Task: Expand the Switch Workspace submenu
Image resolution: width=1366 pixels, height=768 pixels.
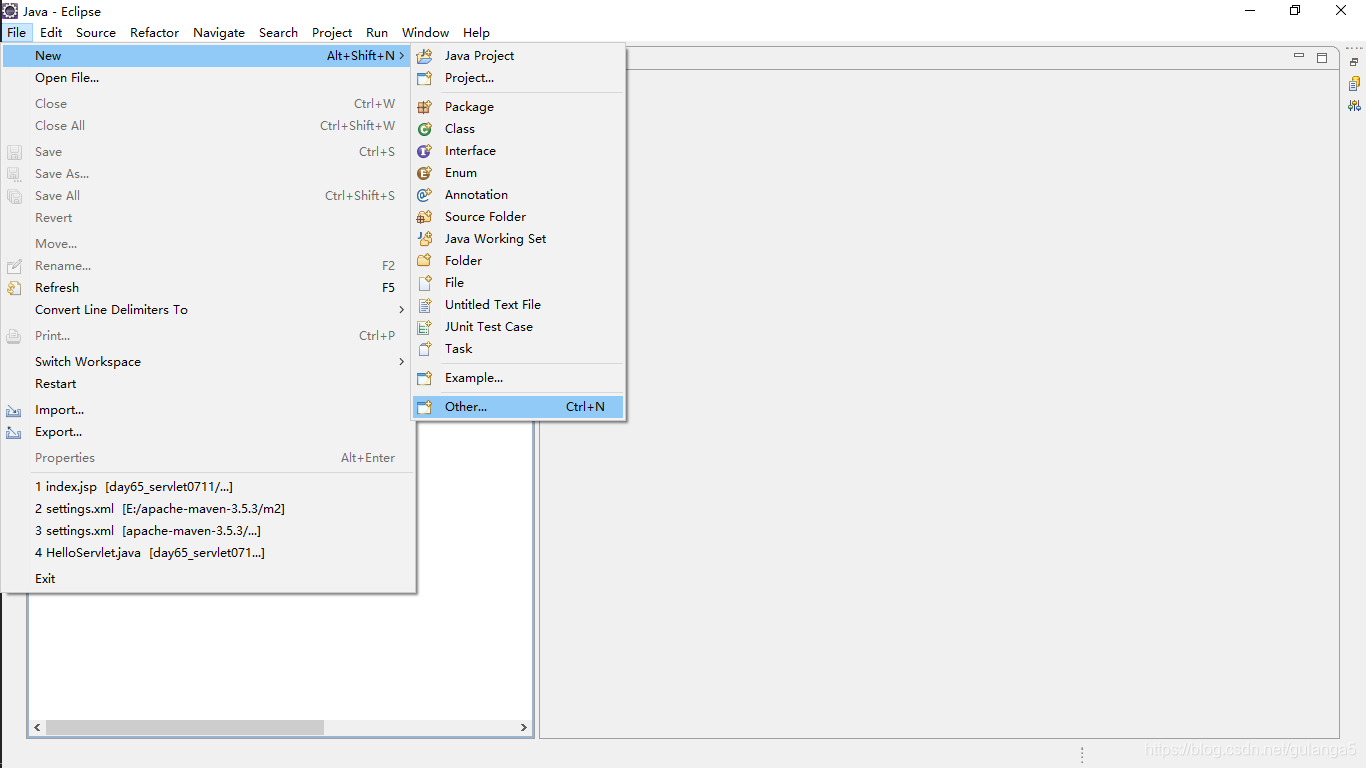Action: point(402,362)
